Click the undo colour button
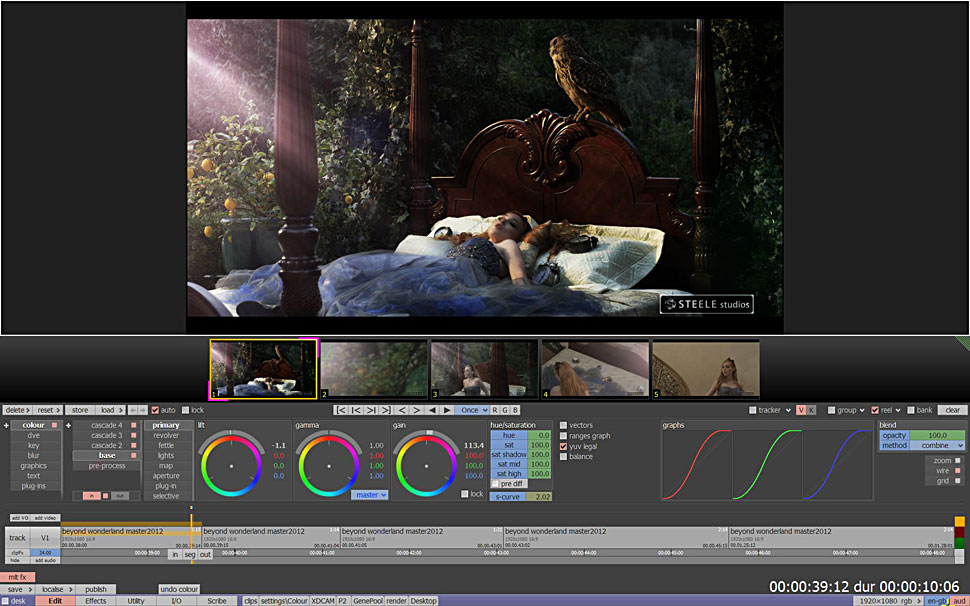Viewport: 970px width, 606px height. [x=179, y=589]
